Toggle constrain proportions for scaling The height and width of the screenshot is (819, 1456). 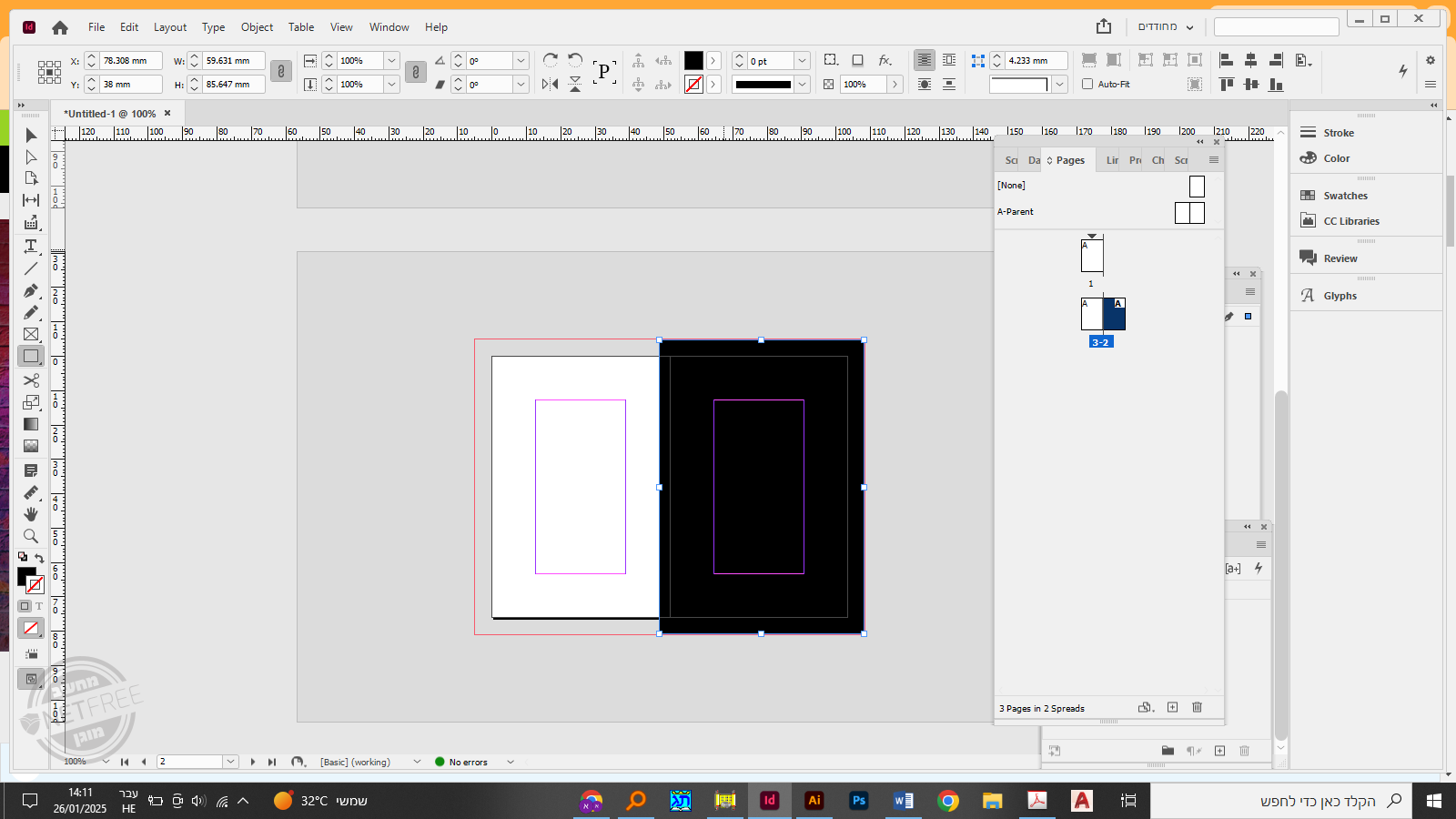coord(415,72)
